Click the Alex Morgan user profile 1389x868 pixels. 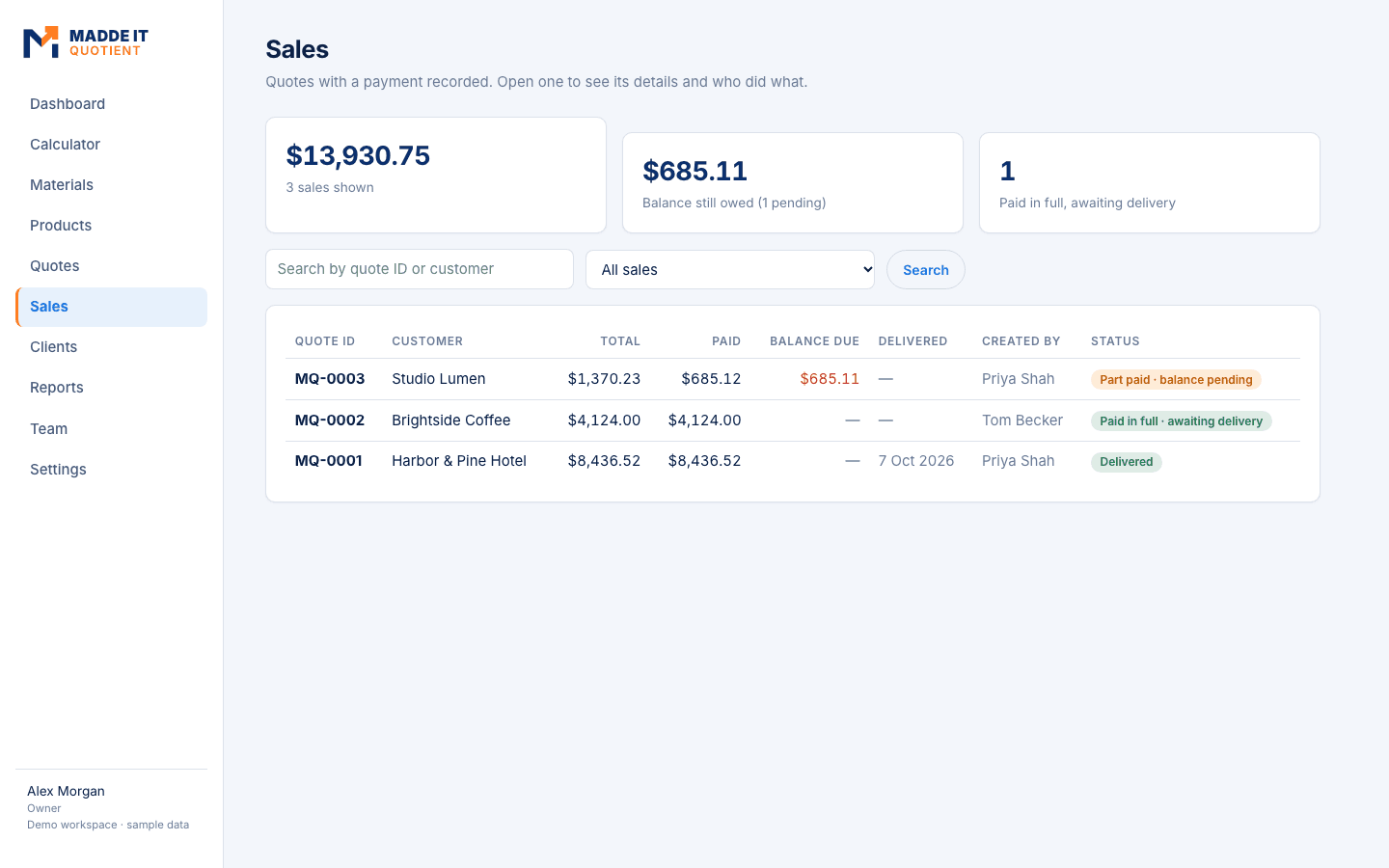click(x=108, y=807)
